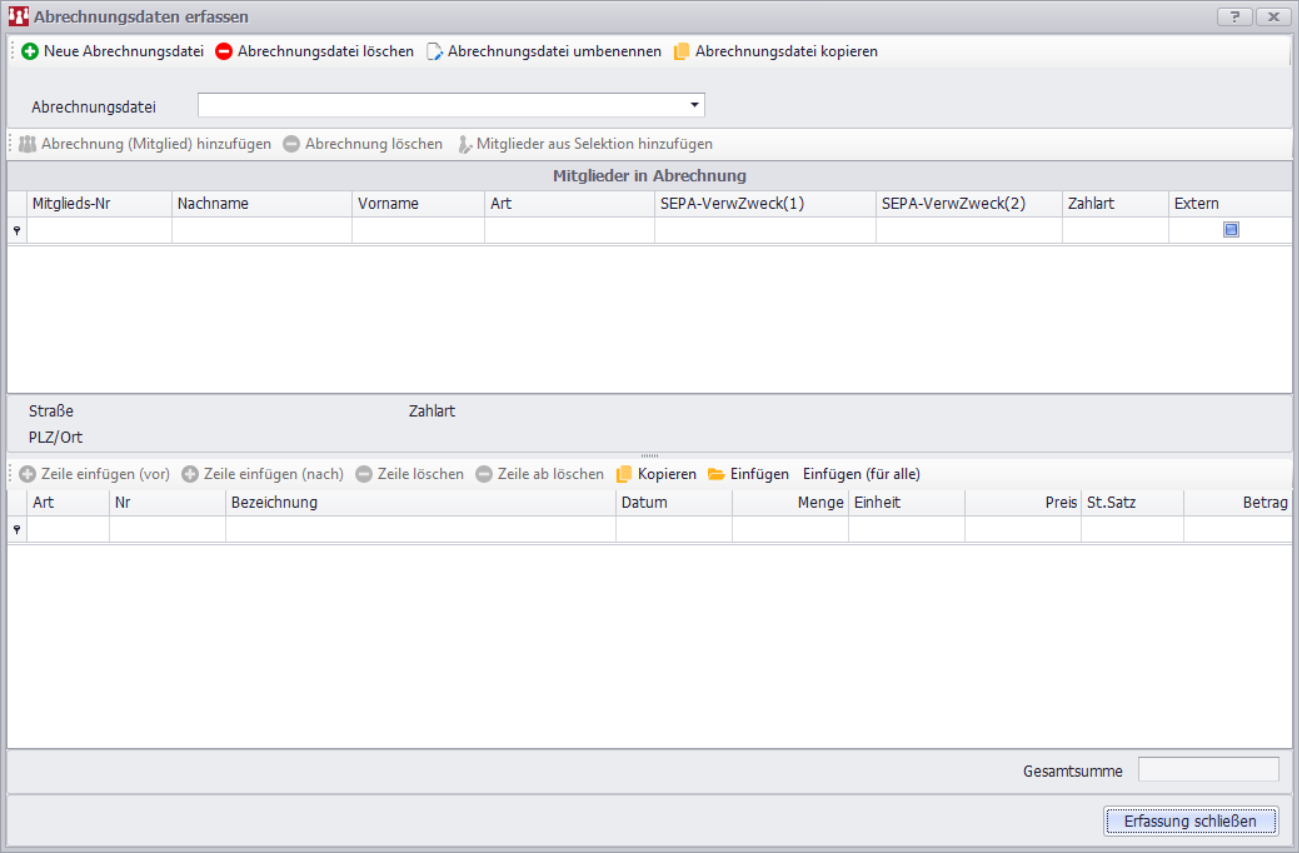Click the Bezeichnung filter row cell
Image resolution: width=1299 pixels, height=853 pixels.
(x=420, y=529)
